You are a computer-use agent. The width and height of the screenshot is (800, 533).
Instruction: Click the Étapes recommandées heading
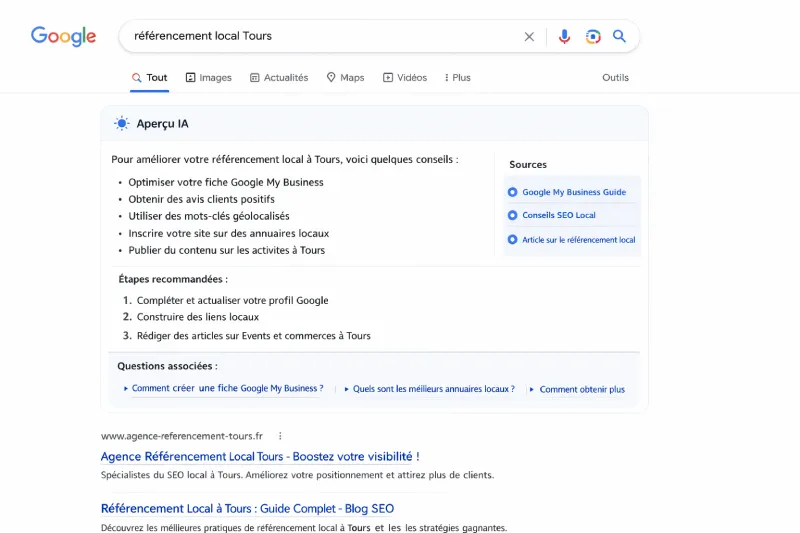173,279
